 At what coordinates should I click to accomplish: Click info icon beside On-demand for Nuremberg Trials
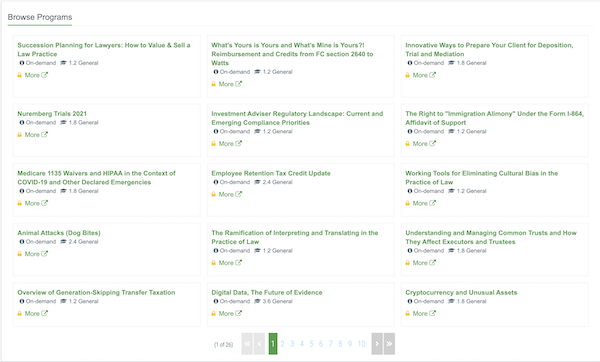click(x=22, y=122)
